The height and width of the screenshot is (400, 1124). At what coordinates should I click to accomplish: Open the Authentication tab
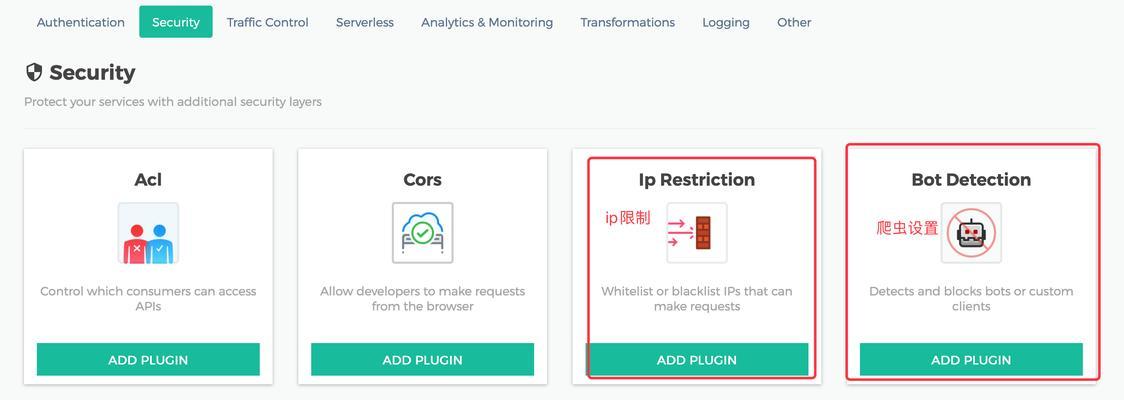pos(81,22)
